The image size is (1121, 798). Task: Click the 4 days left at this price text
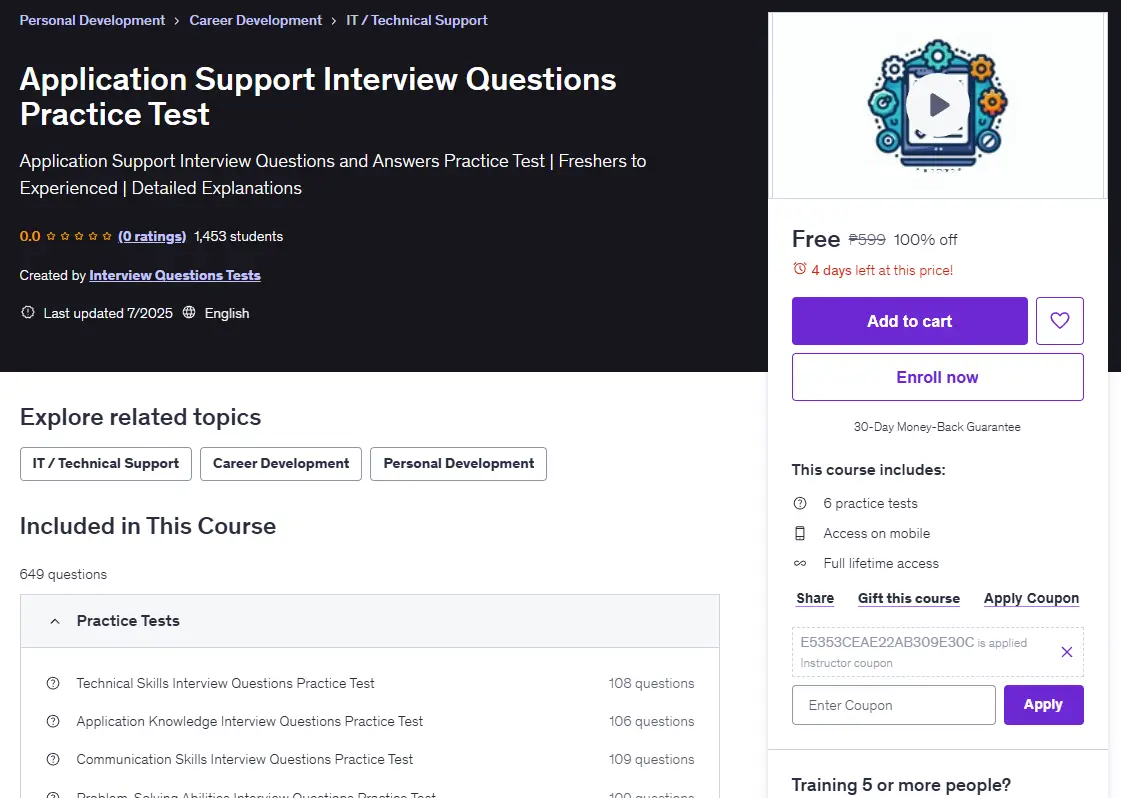point(882,270)
